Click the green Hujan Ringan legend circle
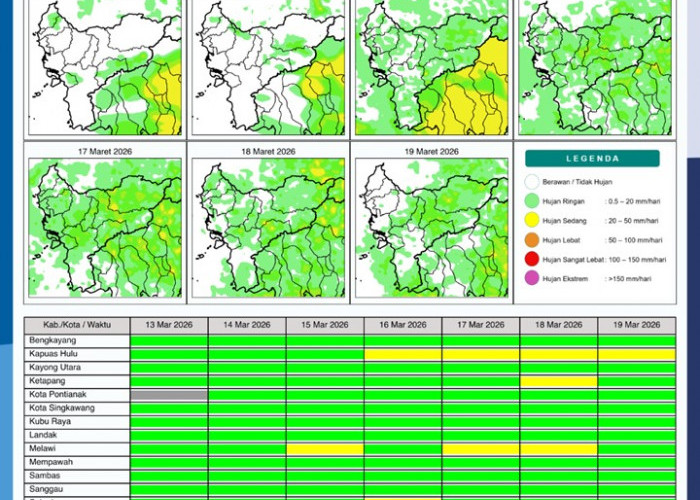700x500 pixels. tap(531, 201)
